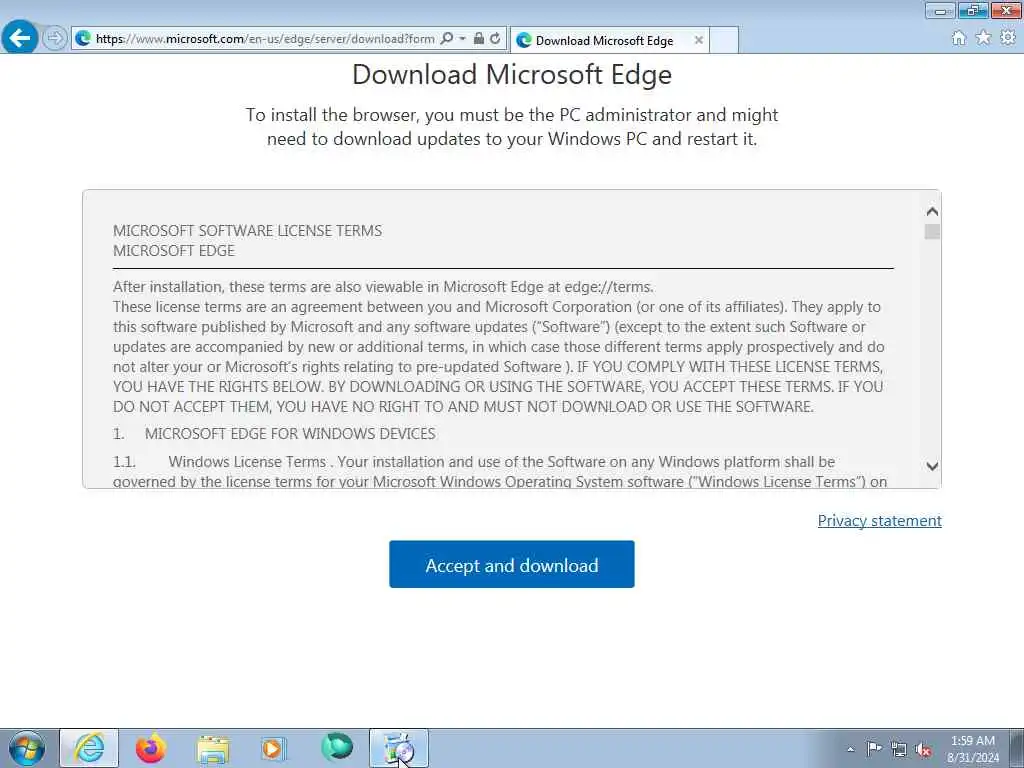Click the muted volume tray icon
The height and width of the screenshot is (768, 1024).
(x=923, y=750)
